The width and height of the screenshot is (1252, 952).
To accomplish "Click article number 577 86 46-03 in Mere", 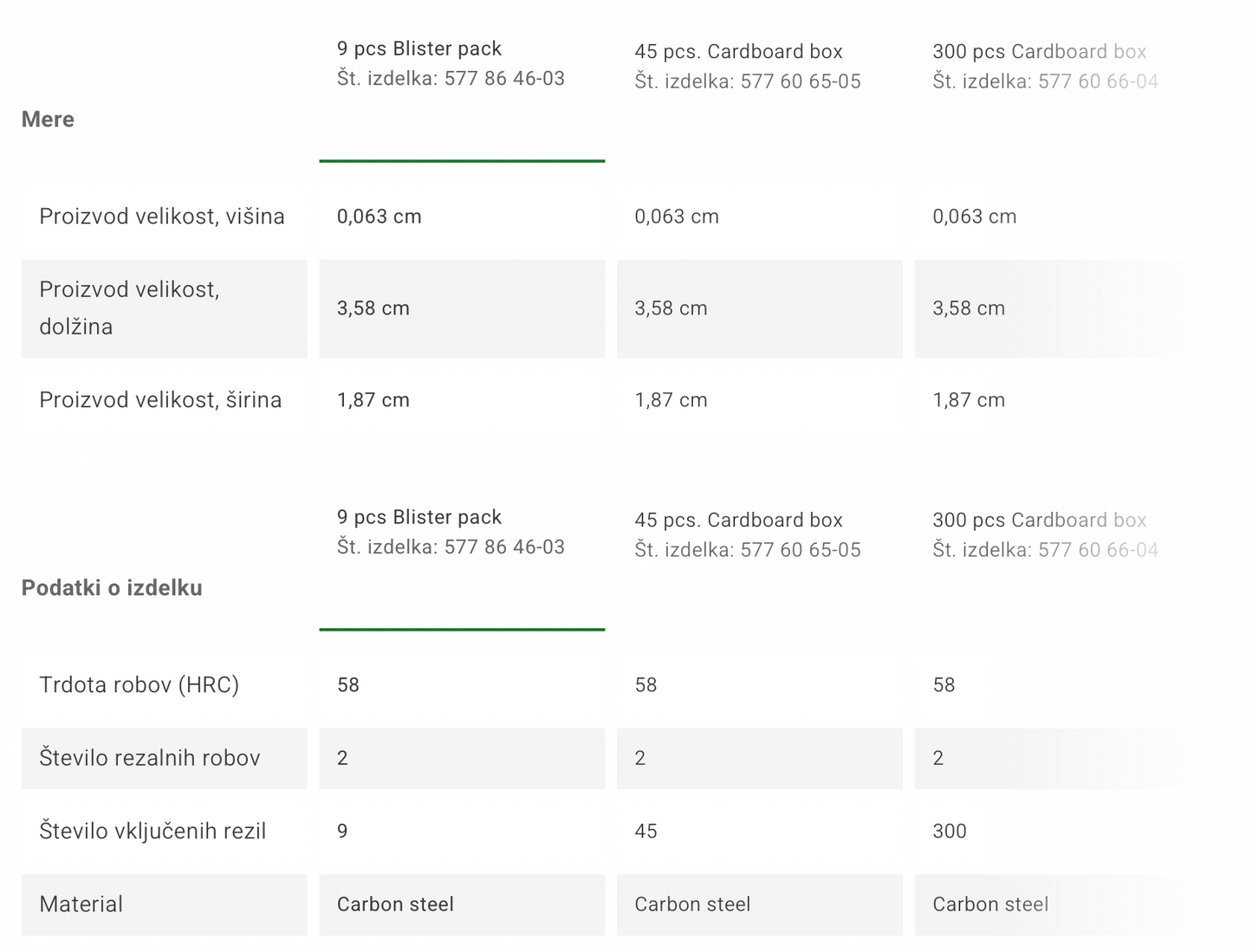I will [x=504, y=79].
